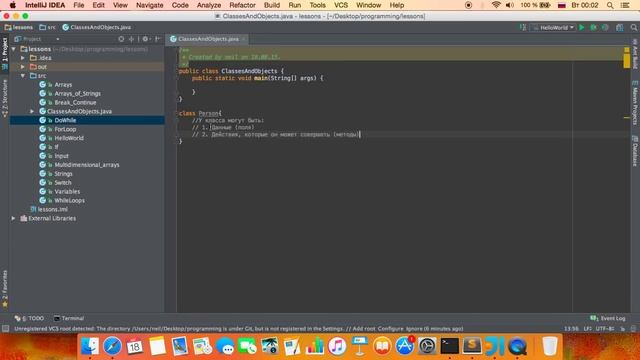
Task: Toggle the Structure tool window side button
Action: click(x=5, y=98)
